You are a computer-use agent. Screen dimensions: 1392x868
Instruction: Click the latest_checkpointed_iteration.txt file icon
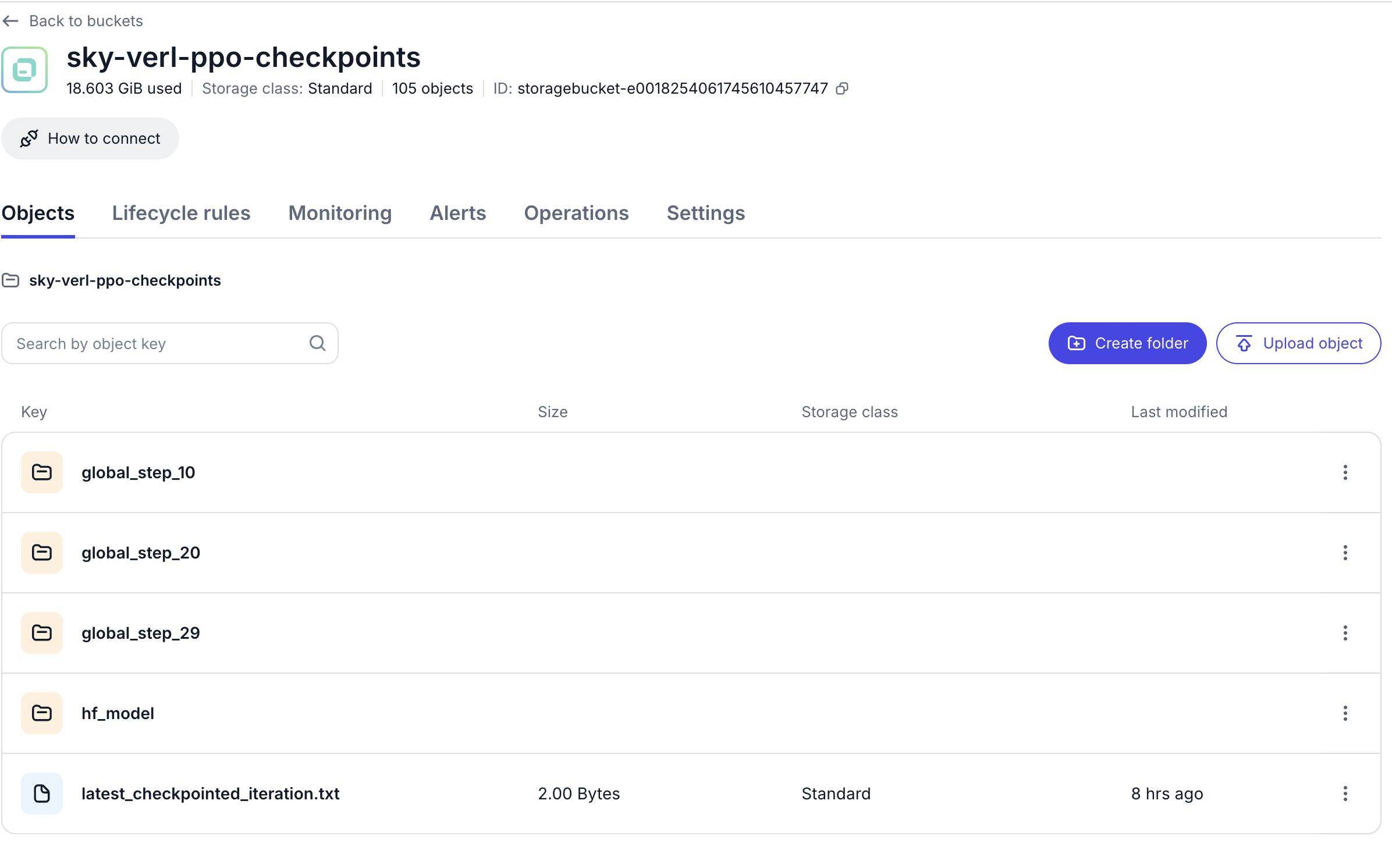[42, 794]
